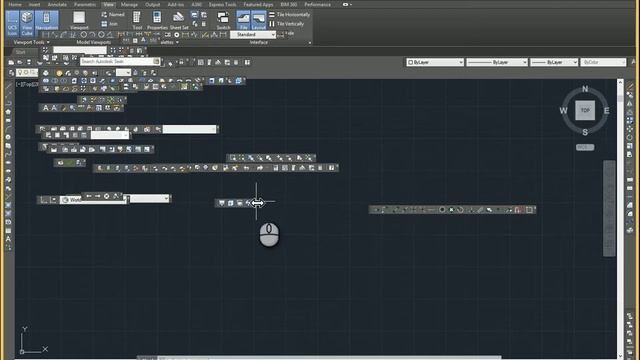This screenshot has width=640, height=360.
Task: Switch to the Output ribbon tab
Action: (153, 4)
